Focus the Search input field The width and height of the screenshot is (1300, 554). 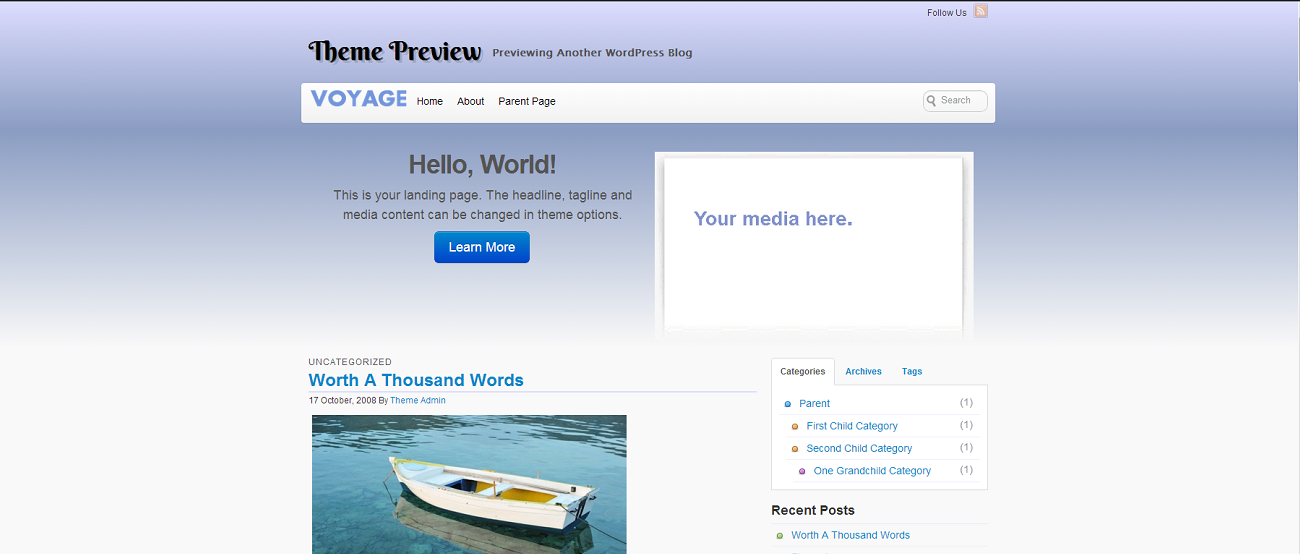[x=961, y=101]
